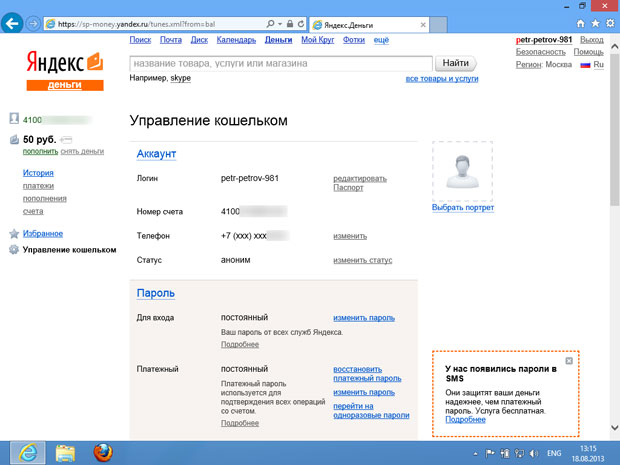This screenshot has width=620, height=465.
Task: Open Firefox from the taskbar
Action: pyautogui.click(x=103, y=453)
